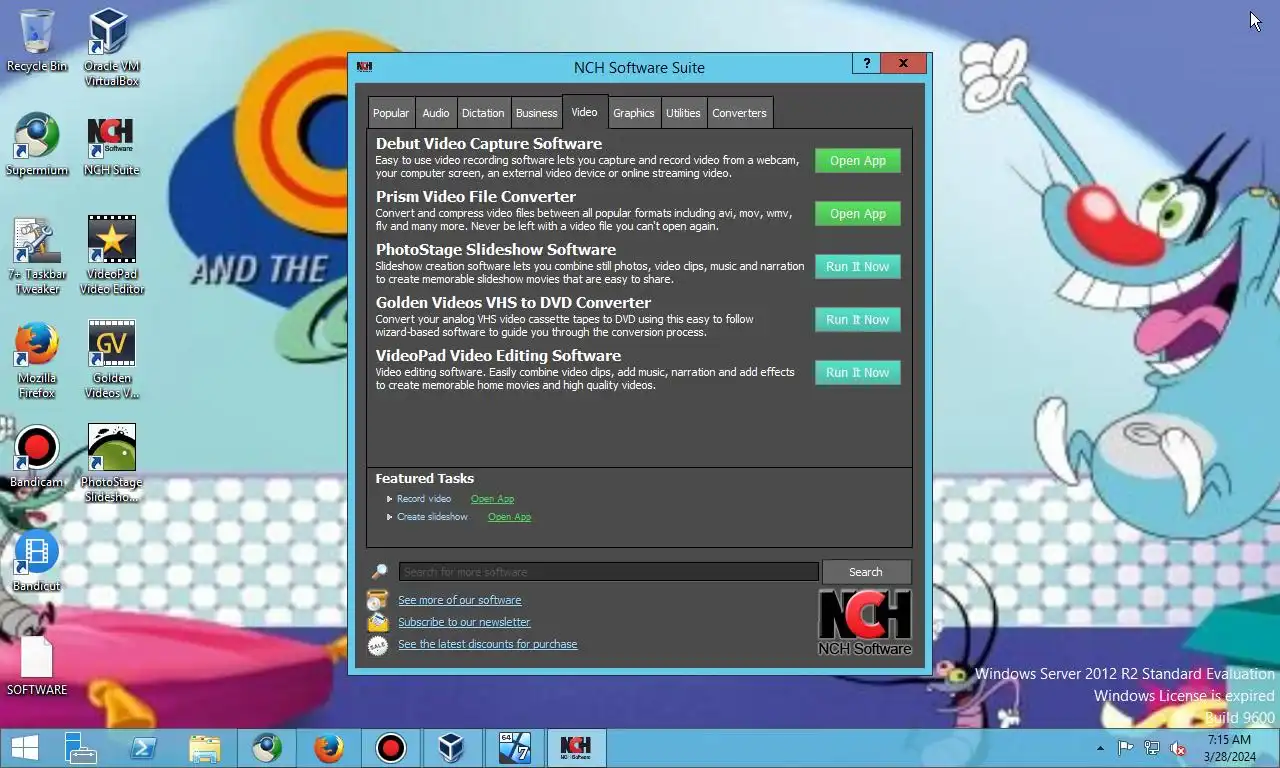Expand the Create slideshow task arrow

point(390,517)
